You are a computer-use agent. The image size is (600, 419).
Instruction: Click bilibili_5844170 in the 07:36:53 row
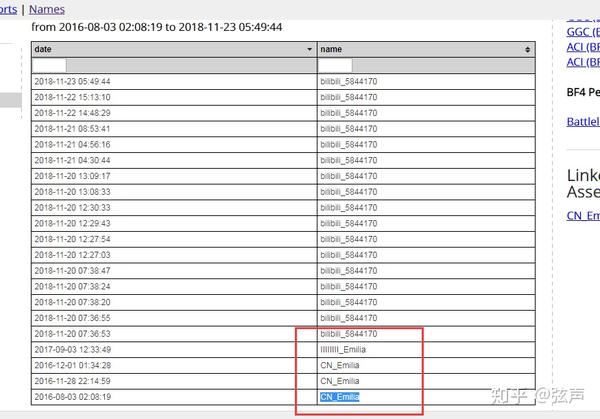click(426, 334)
